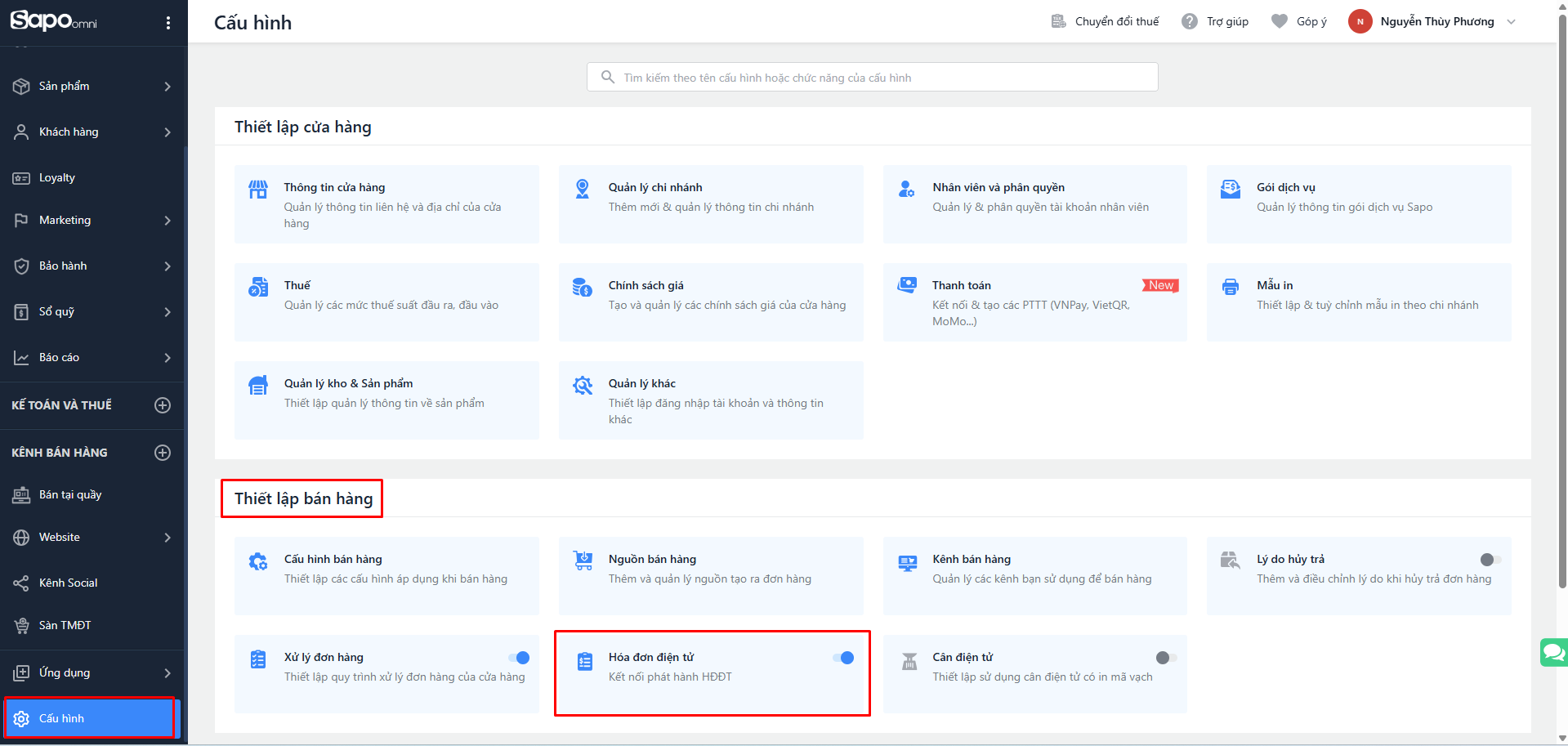Screen dimensions: 1568x746
Task: Open the green chat support icon
Action: (1553, 652)
